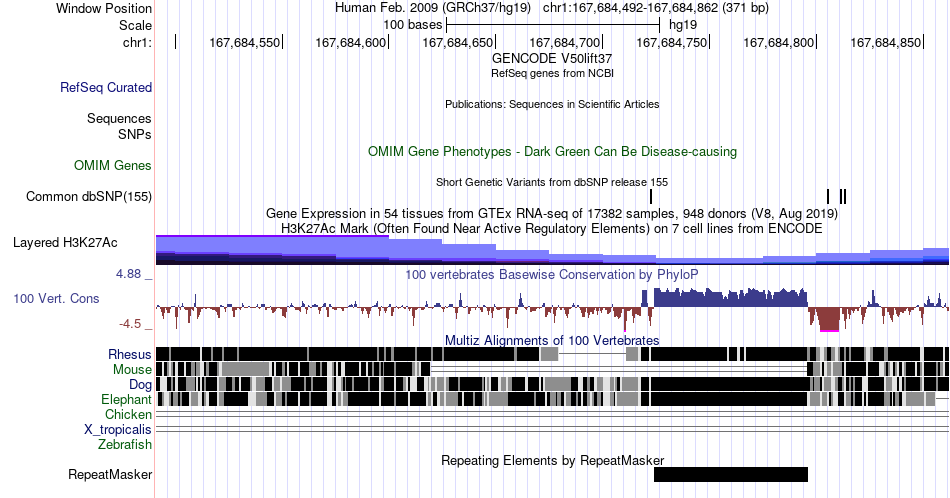Click the SNPs track label

[x=135, y=134]
